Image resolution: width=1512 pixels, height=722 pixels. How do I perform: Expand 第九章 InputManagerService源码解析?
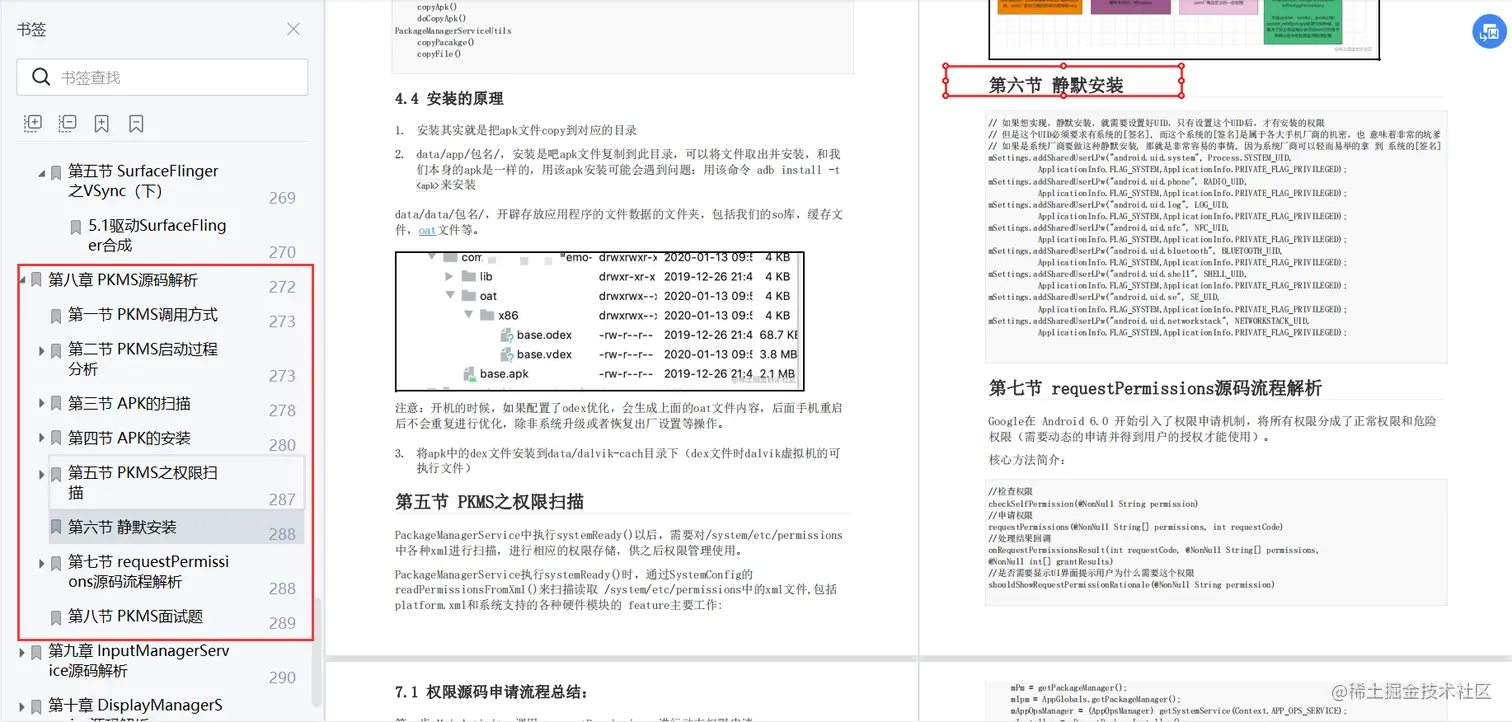point(20,651)
